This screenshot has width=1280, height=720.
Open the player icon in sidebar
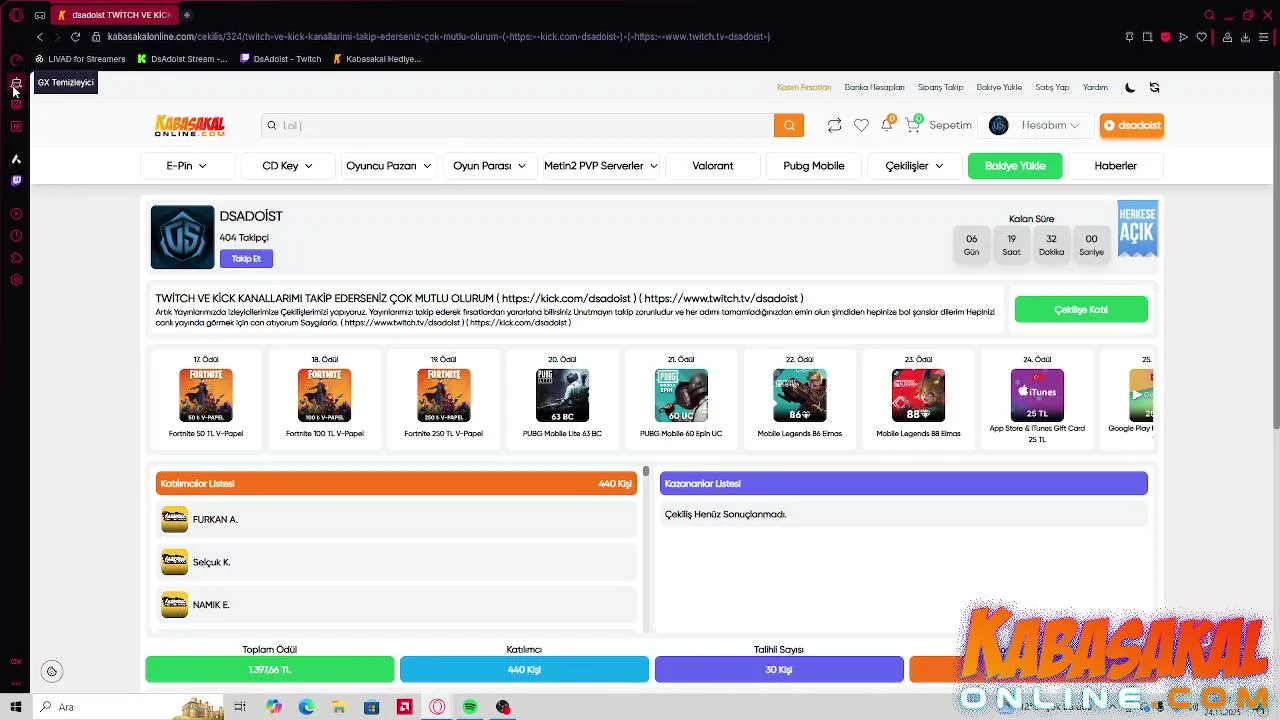(x=16, y=214)
